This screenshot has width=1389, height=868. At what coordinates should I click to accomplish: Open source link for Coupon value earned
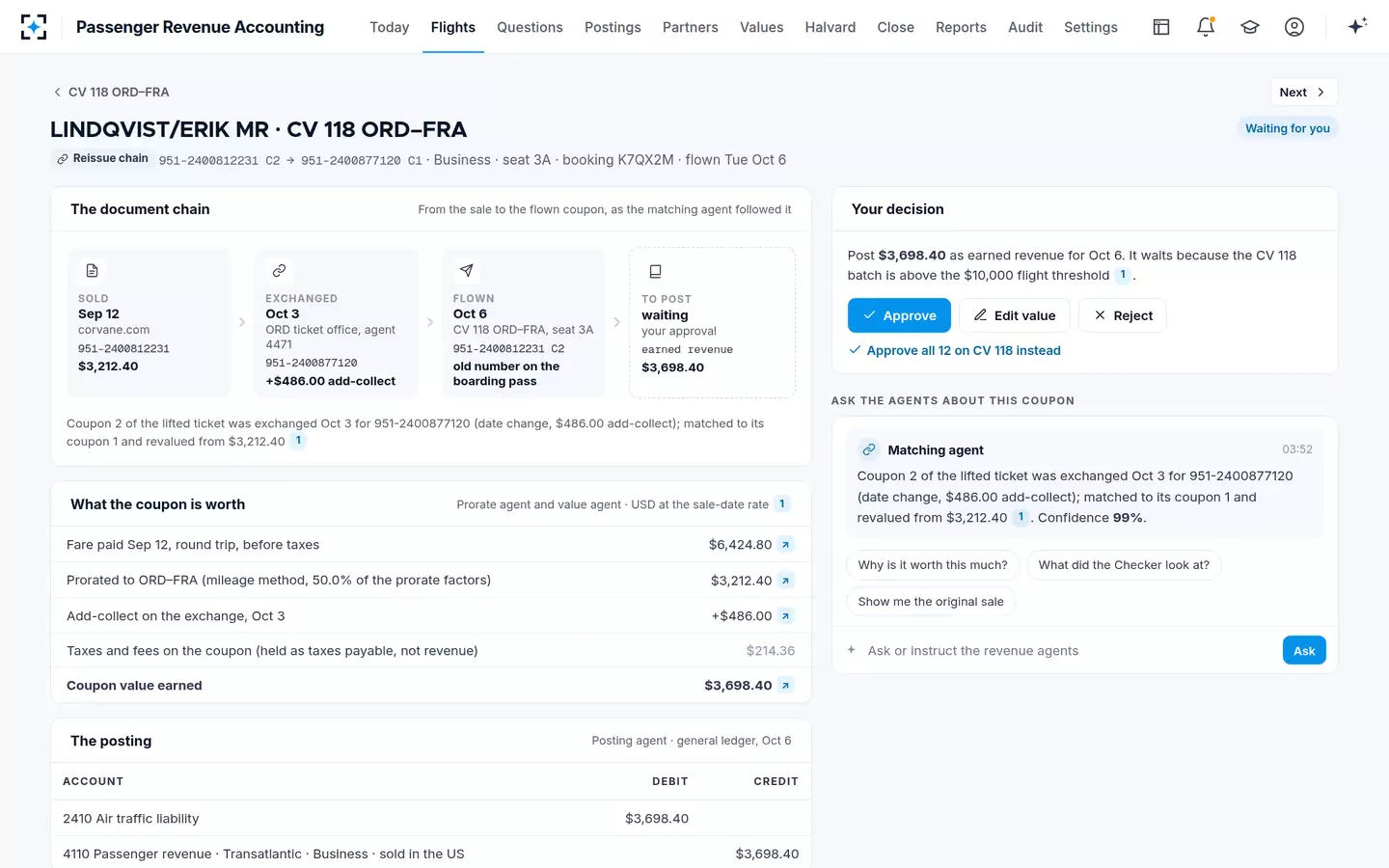(x=786, y=686)
